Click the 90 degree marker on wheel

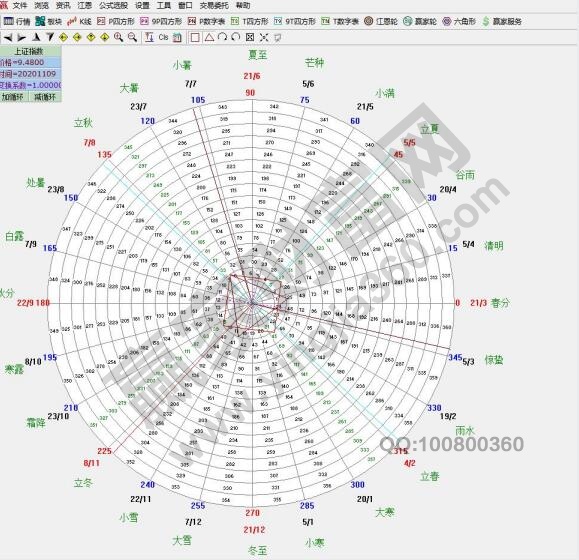coord(250,93)
